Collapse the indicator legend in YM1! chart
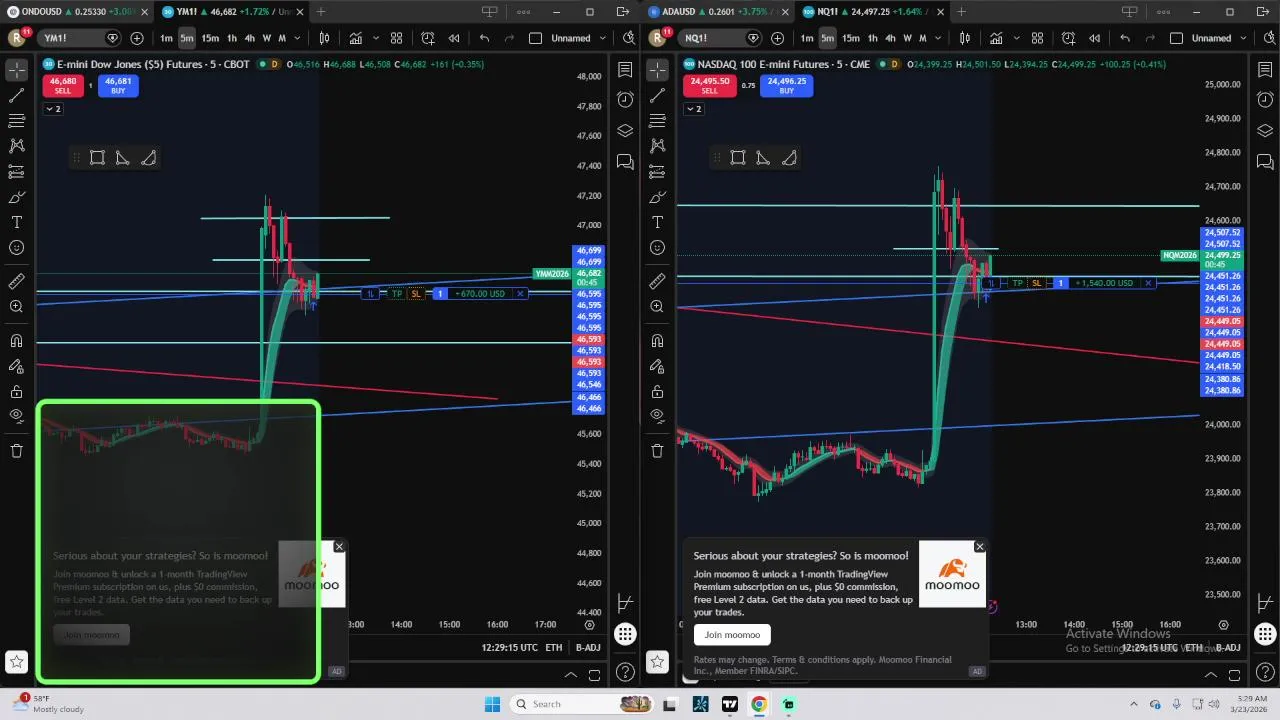Image resolution: width=1280 pixels, height=720 pixels. [53, 109]
